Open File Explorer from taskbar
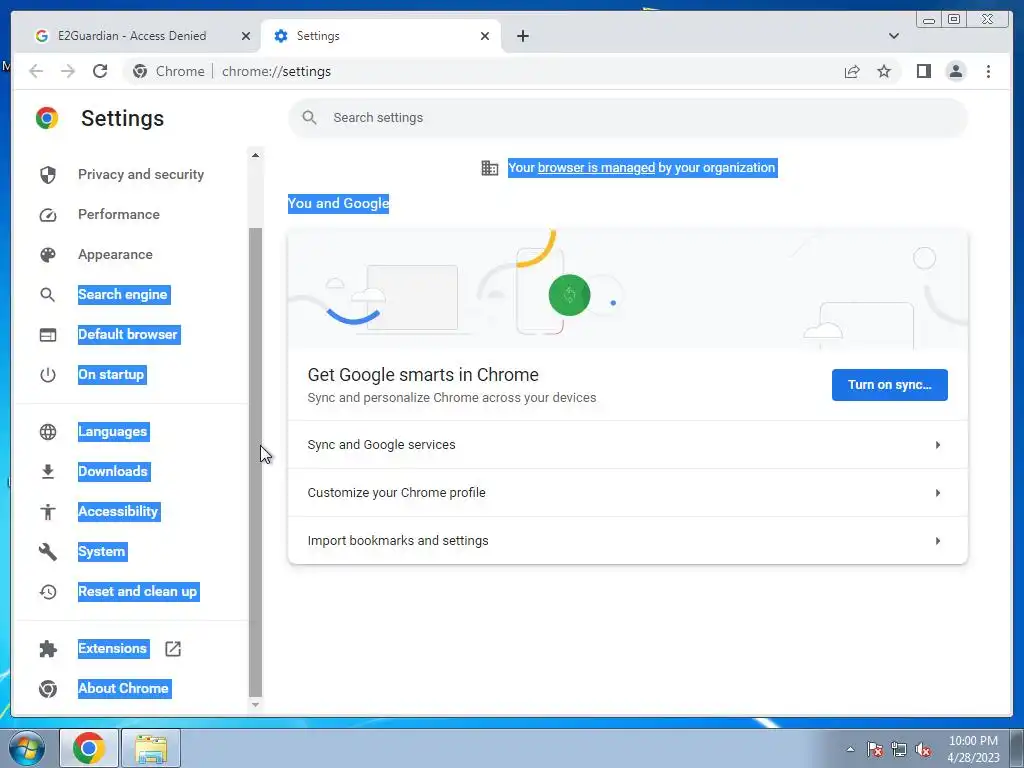The width and height of the screenshot is (1024, 768). click(x=151, y=748)
